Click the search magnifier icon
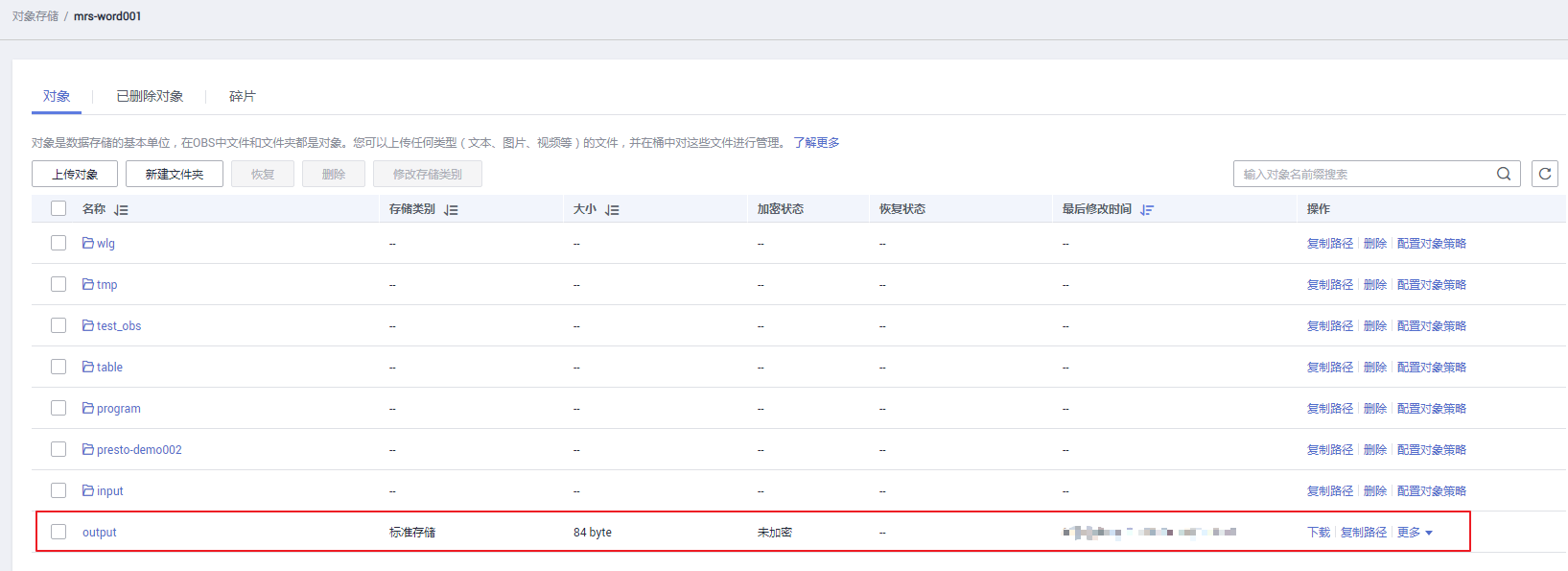This screenshot has width=1568, height=571. [1503, 174]
